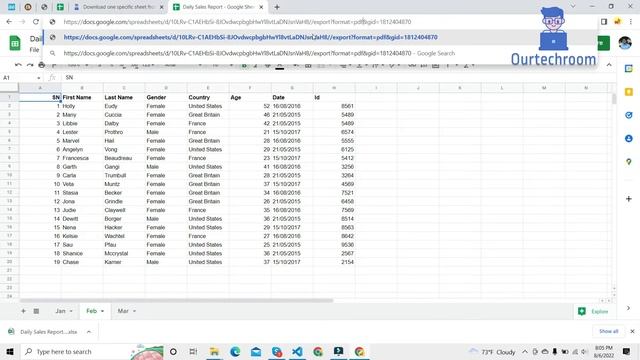
Task: Select the cell containing Mccrystal
Action: pyautogui.click(x=124, y=253)
